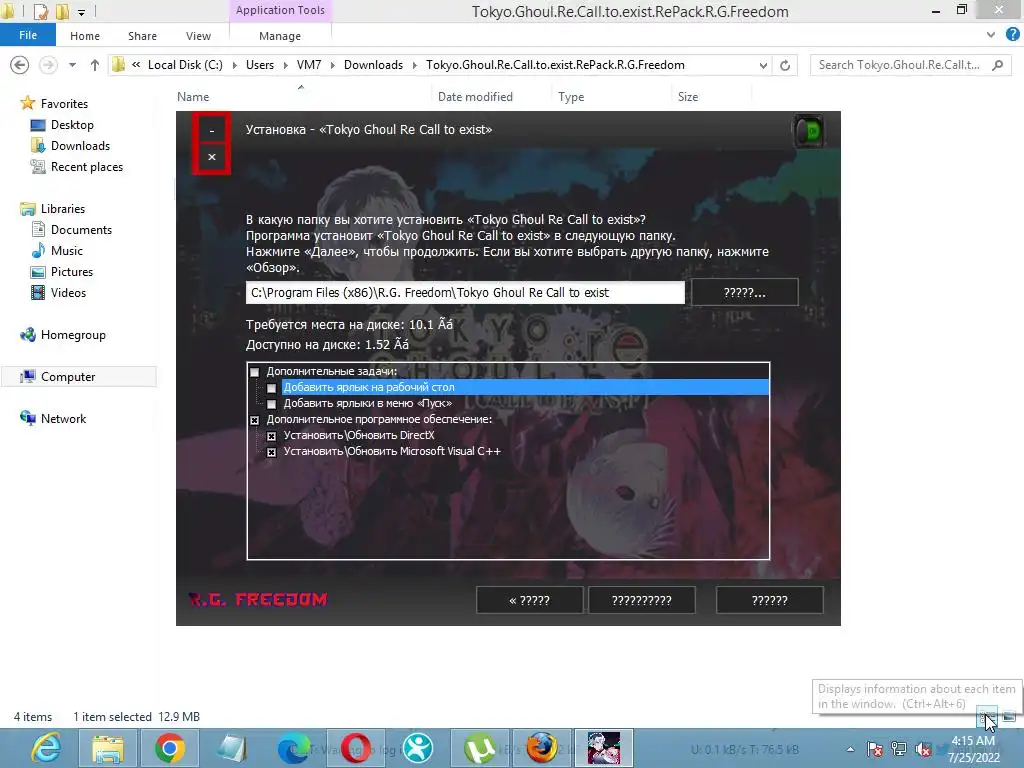The width and height of the screenshot is (1024, 768).
Task: Open the address bar history dropdown
Action: point(763,65)
